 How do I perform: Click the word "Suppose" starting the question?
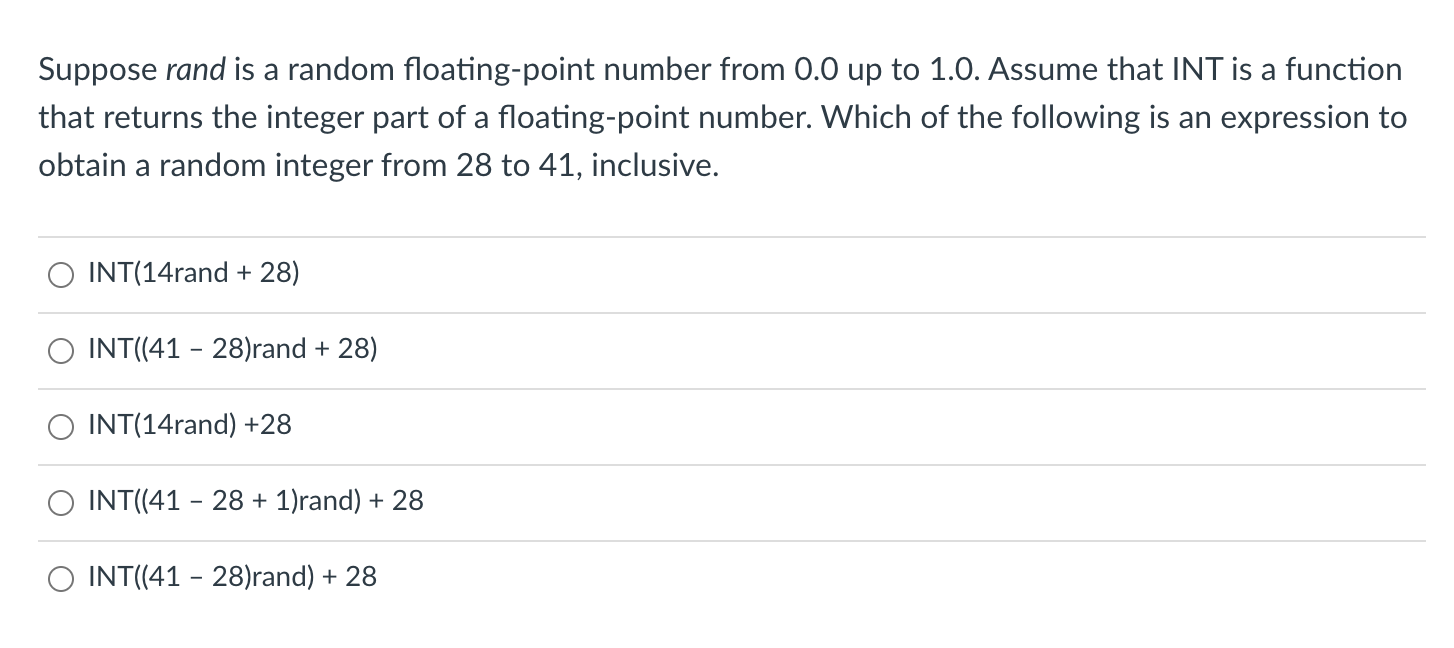click(x=98, y=70)
